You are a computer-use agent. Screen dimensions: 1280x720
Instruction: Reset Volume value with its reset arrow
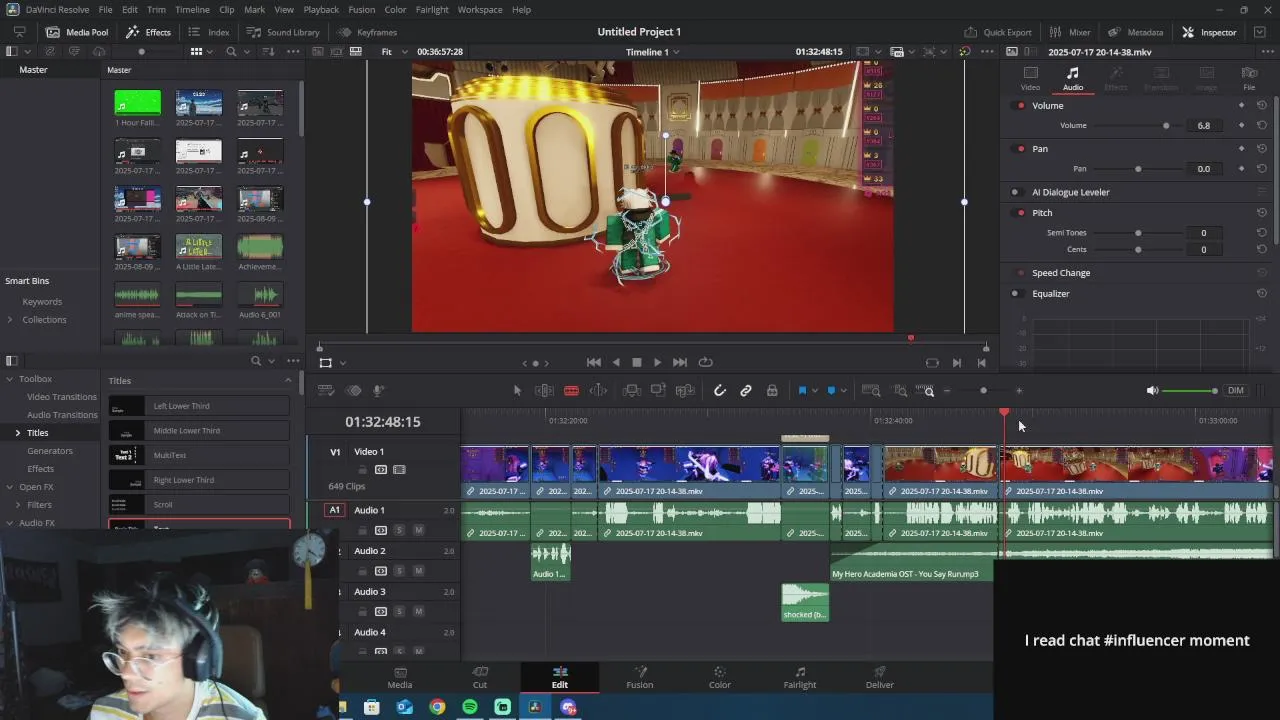coord(1262,126)
